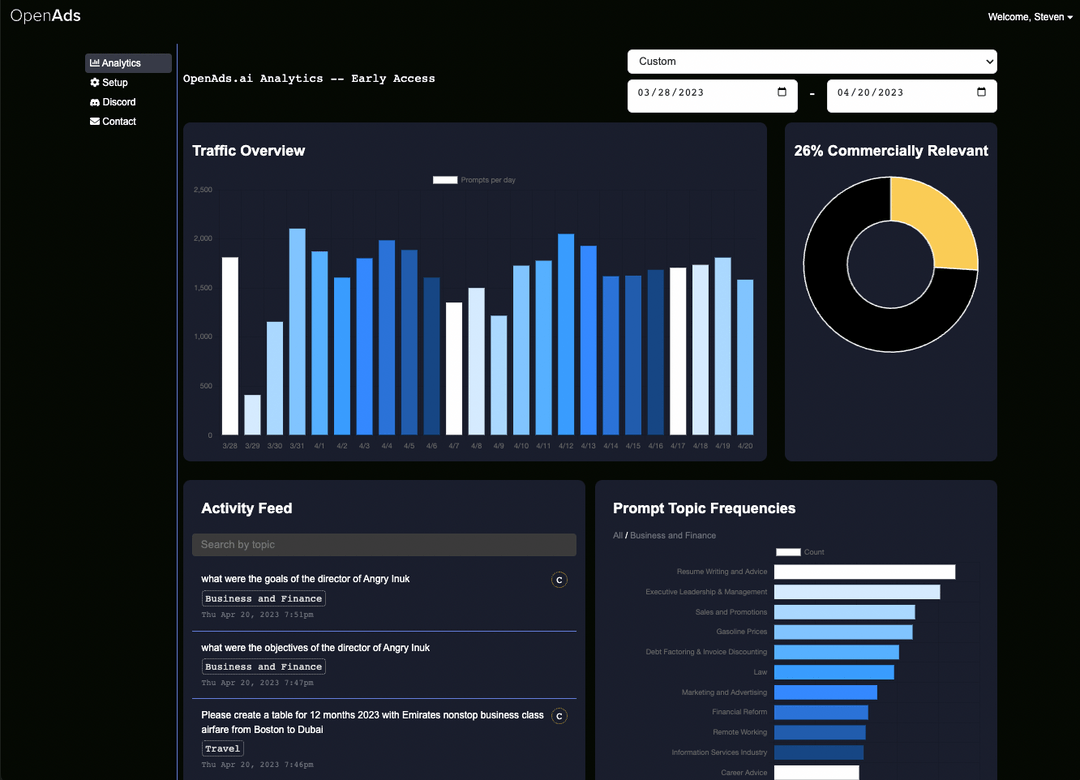Click the Search by topic input field

[384, 544]
